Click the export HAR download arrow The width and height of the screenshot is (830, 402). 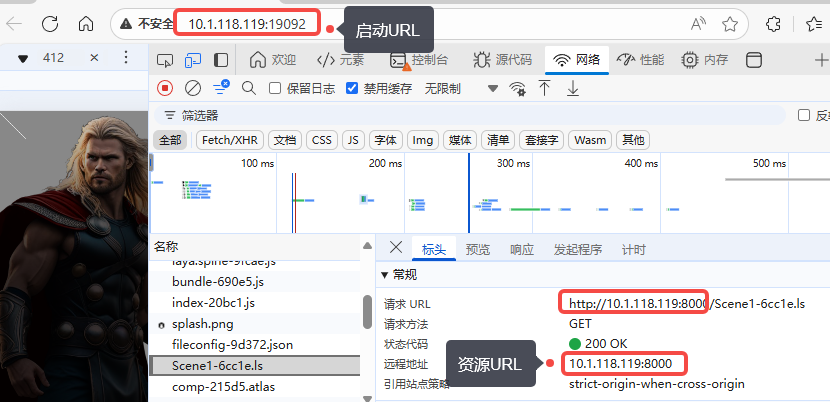(573, 88)
